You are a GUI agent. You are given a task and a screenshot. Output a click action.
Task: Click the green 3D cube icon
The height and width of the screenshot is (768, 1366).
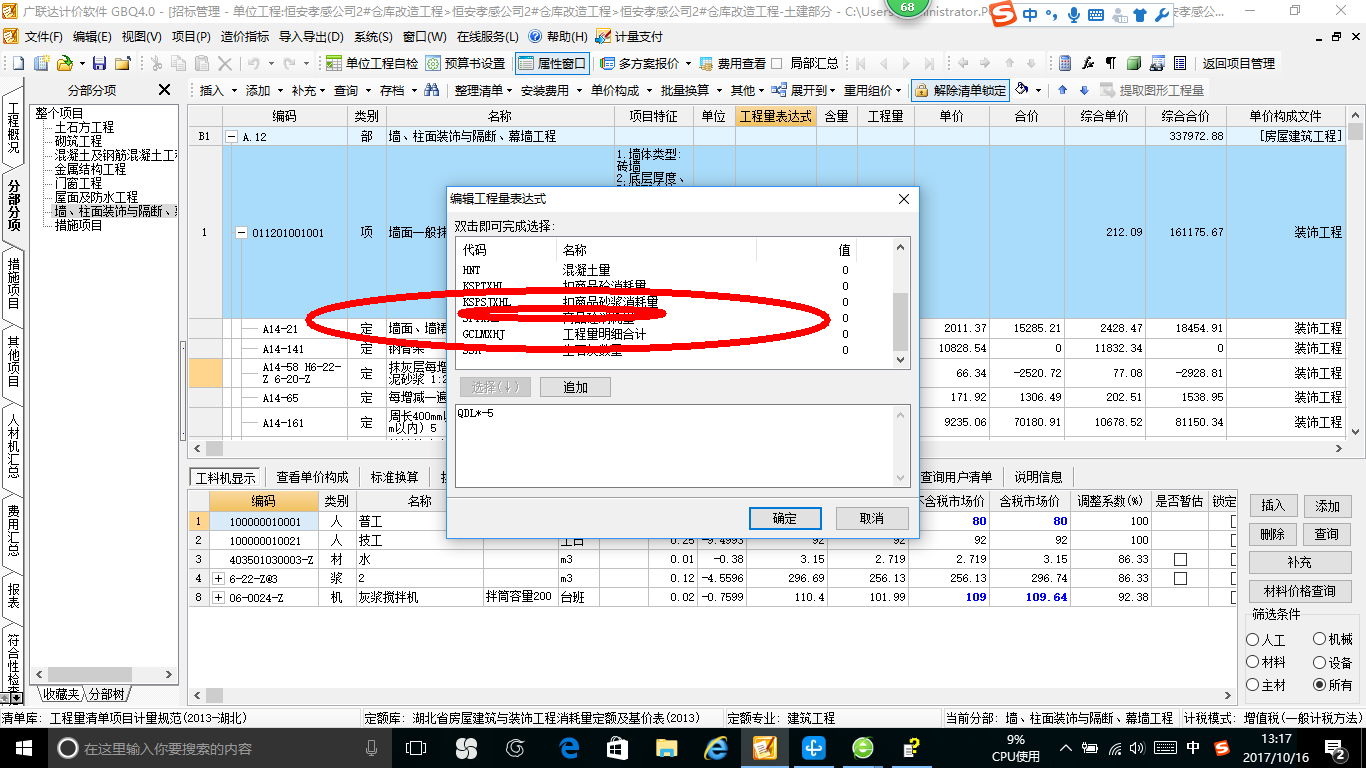click(1134, 63)
